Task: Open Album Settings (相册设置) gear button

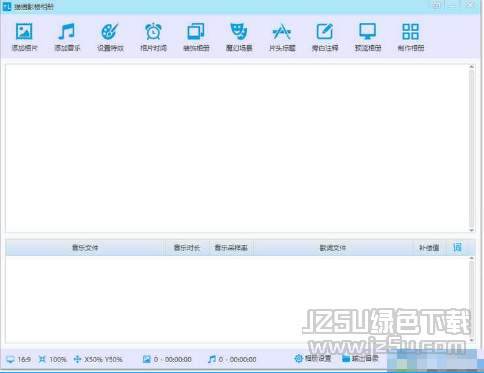Action: click(313, 359)
